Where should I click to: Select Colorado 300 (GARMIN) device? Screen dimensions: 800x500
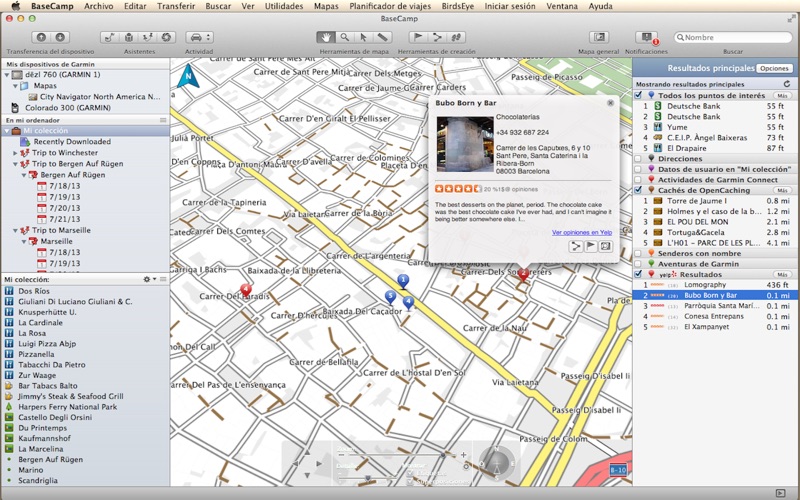click(x=68, y=108)
